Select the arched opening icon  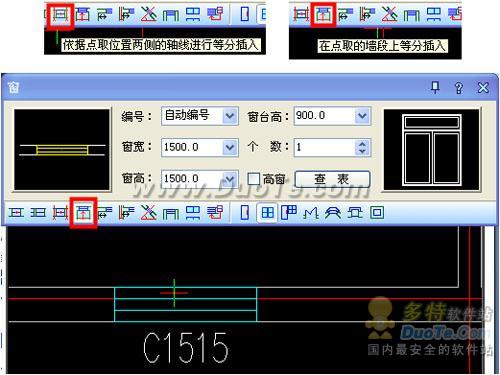click(x=333, y=213)
